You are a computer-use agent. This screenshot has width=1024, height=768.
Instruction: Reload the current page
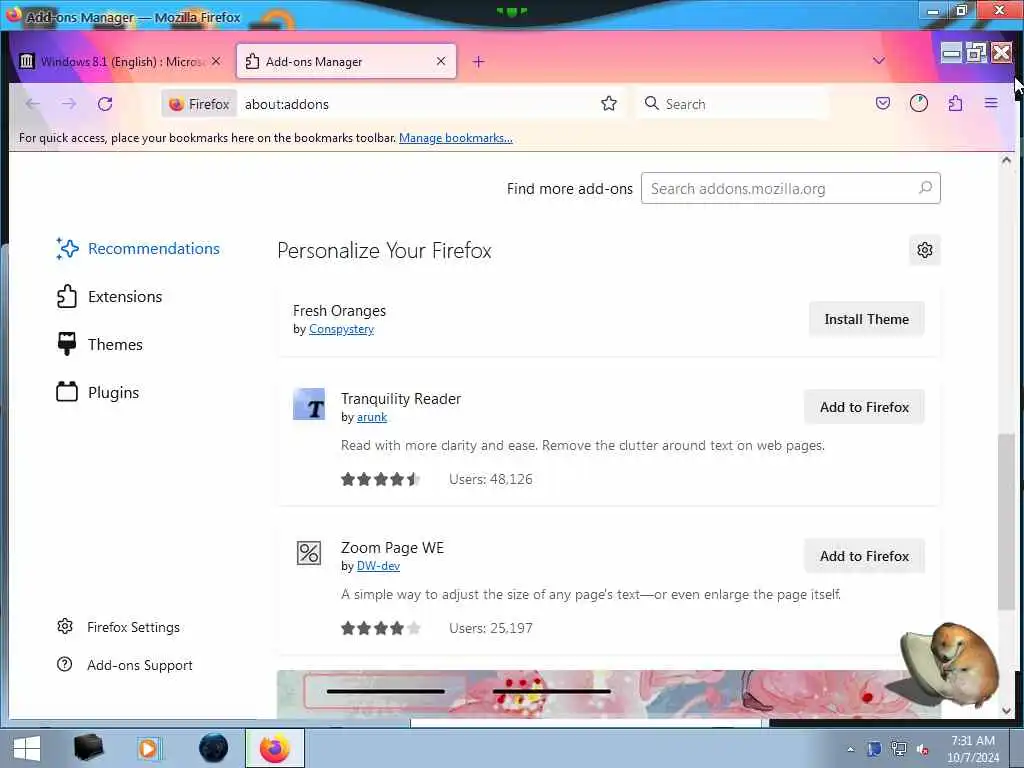coord(105,104)
